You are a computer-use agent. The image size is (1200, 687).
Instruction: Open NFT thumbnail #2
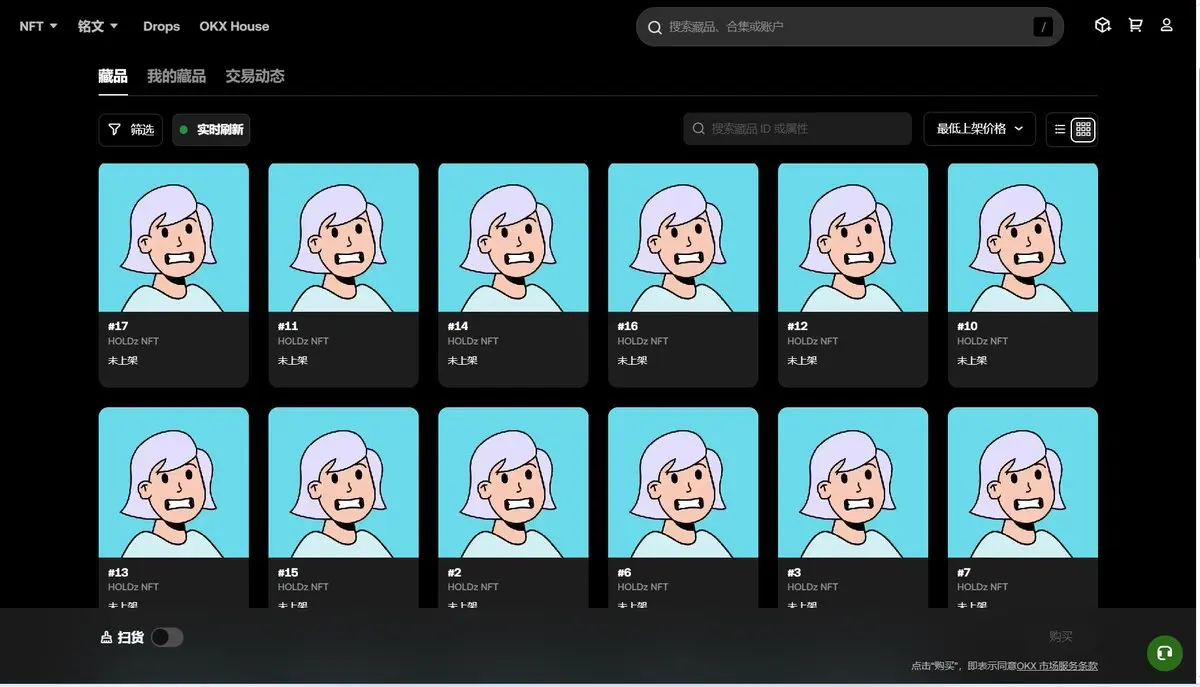pyautogui.click(x=513, y=482)
